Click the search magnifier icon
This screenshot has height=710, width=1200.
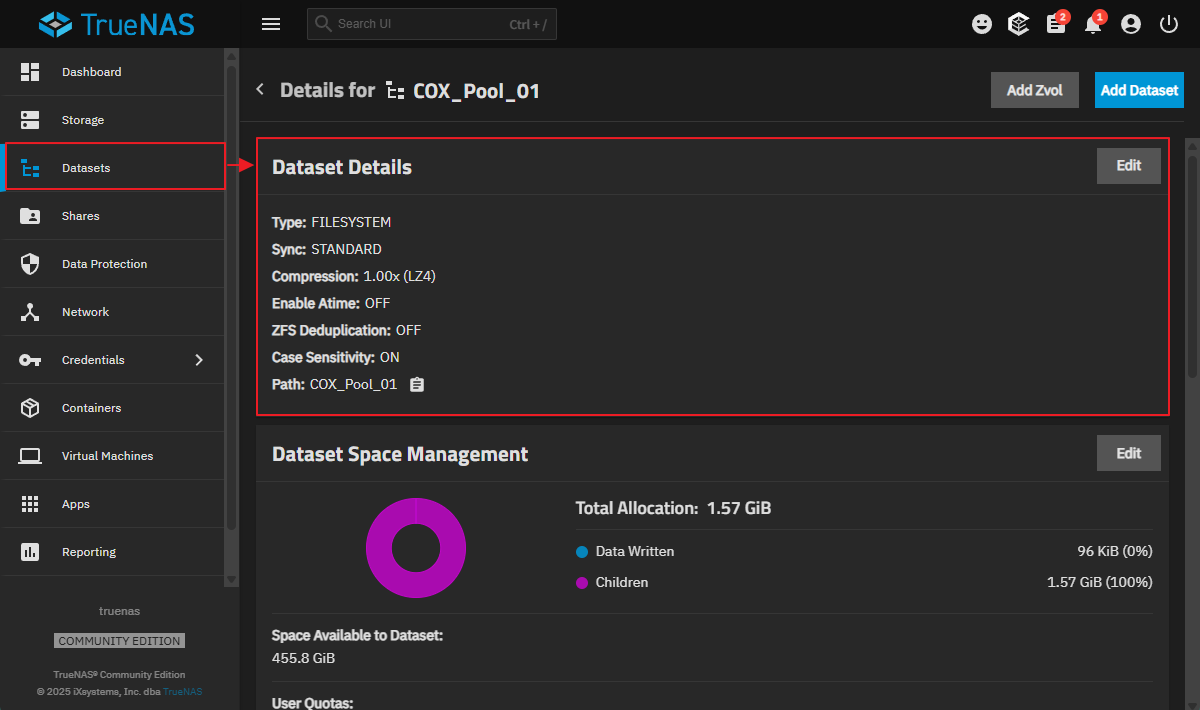pyautogui.click(x=323, y=24)
